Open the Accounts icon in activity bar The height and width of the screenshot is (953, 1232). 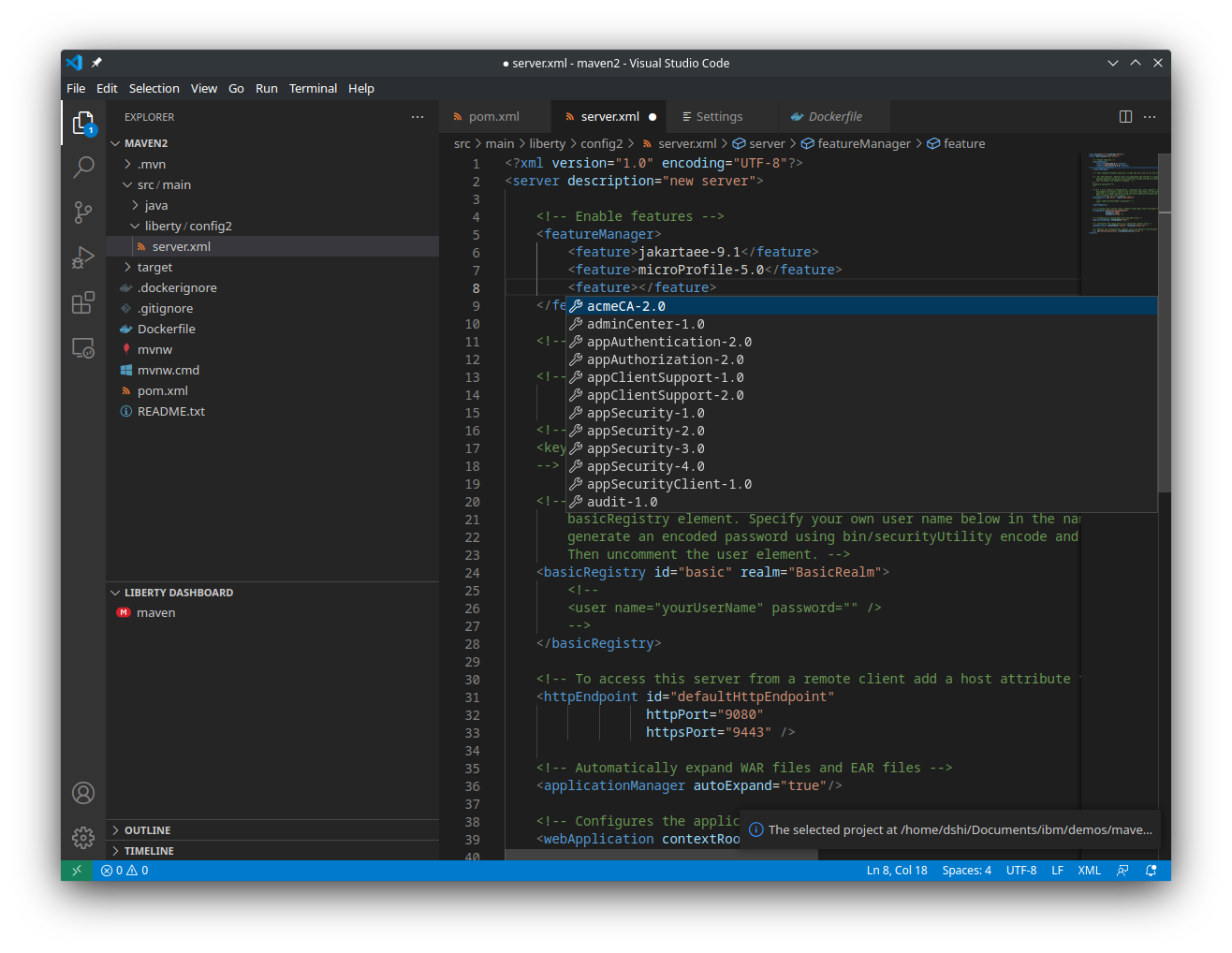pyautogui.click(x=83, y=793)
